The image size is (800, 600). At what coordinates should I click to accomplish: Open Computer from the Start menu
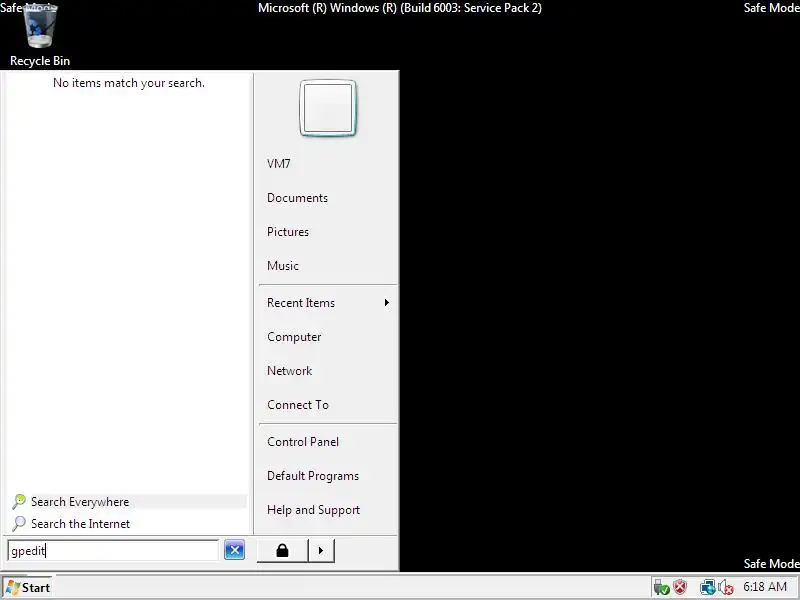pos(294,337)
